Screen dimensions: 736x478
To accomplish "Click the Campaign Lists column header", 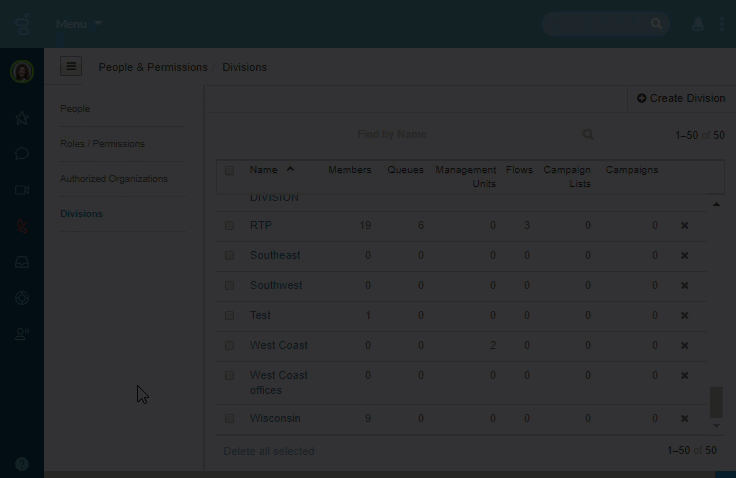I will click(567, 177).
